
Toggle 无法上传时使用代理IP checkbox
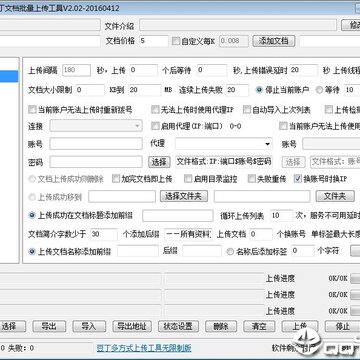[155, 109]
